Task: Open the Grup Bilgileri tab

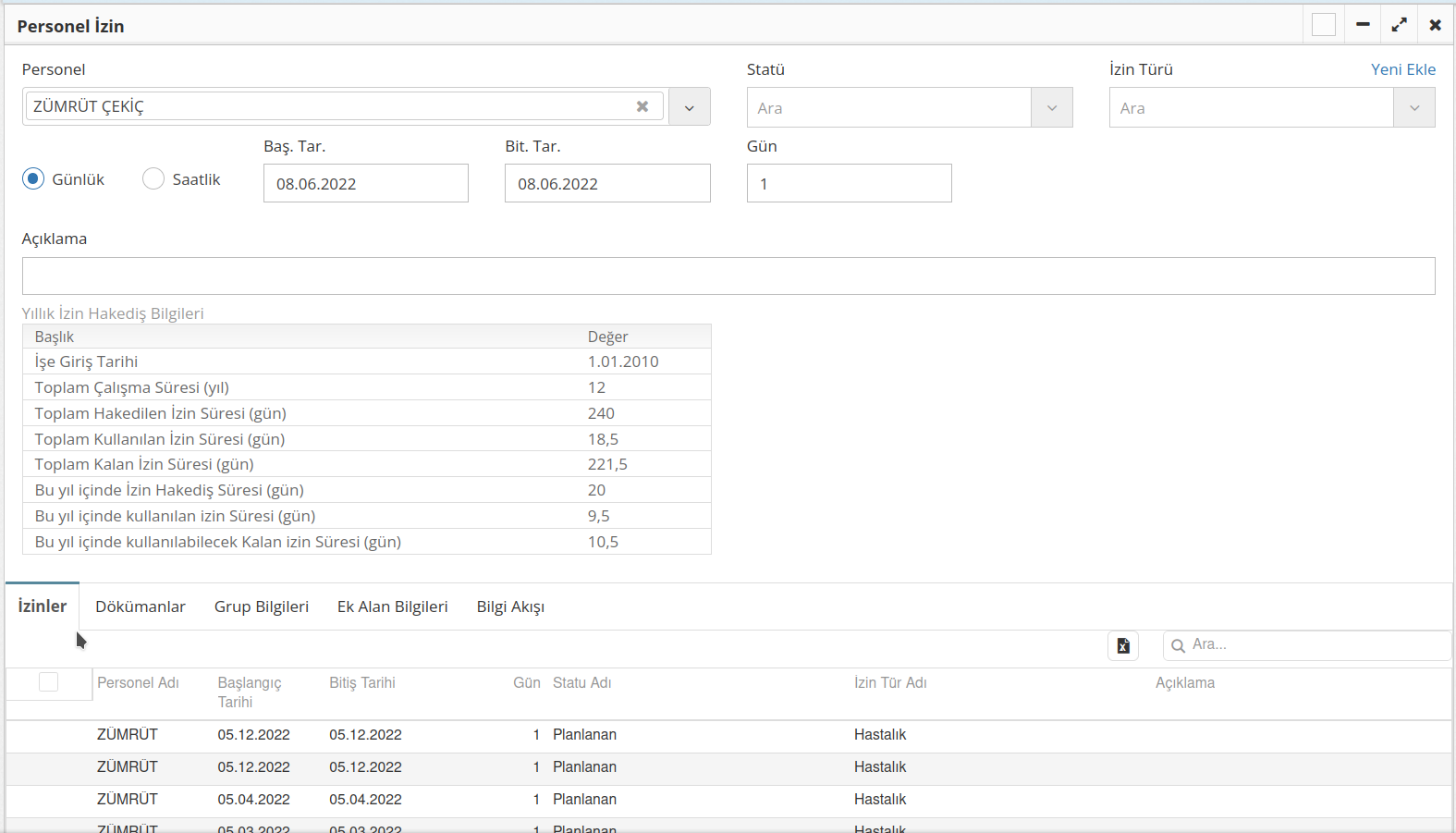Action: 262,606
